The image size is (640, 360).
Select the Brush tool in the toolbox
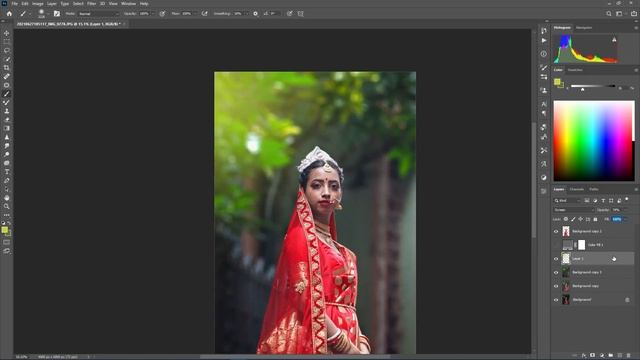point(7,94)
